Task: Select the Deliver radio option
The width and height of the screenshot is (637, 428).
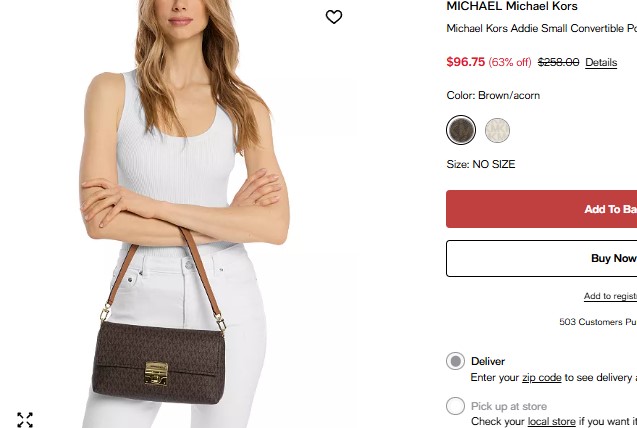Action: (x=455, y=361)
